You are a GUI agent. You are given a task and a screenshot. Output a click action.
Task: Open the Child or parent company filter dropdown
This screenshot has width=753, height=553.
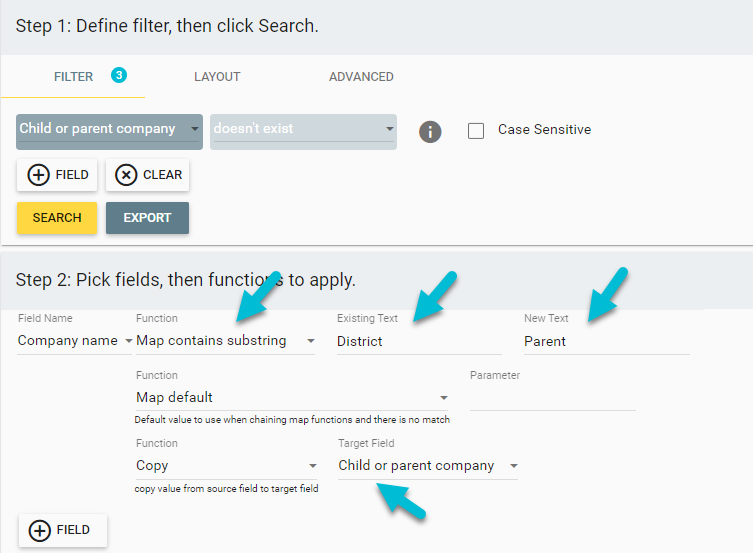(x=110, y=130)
